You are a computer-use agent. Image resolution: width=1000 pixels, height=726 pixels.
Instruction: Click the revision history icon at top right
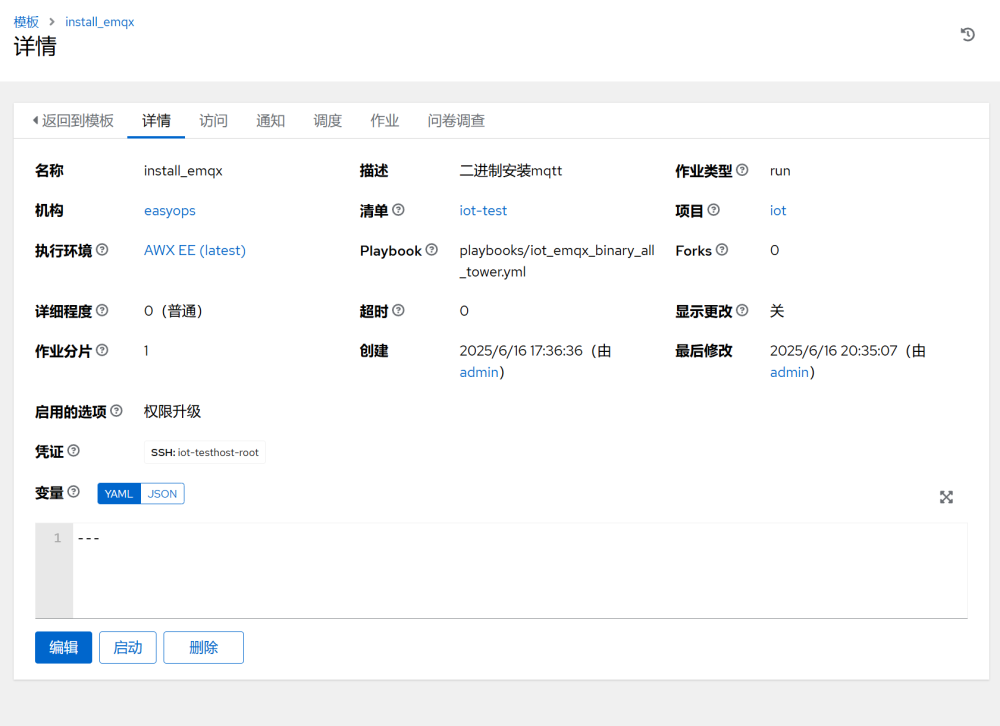966,34
